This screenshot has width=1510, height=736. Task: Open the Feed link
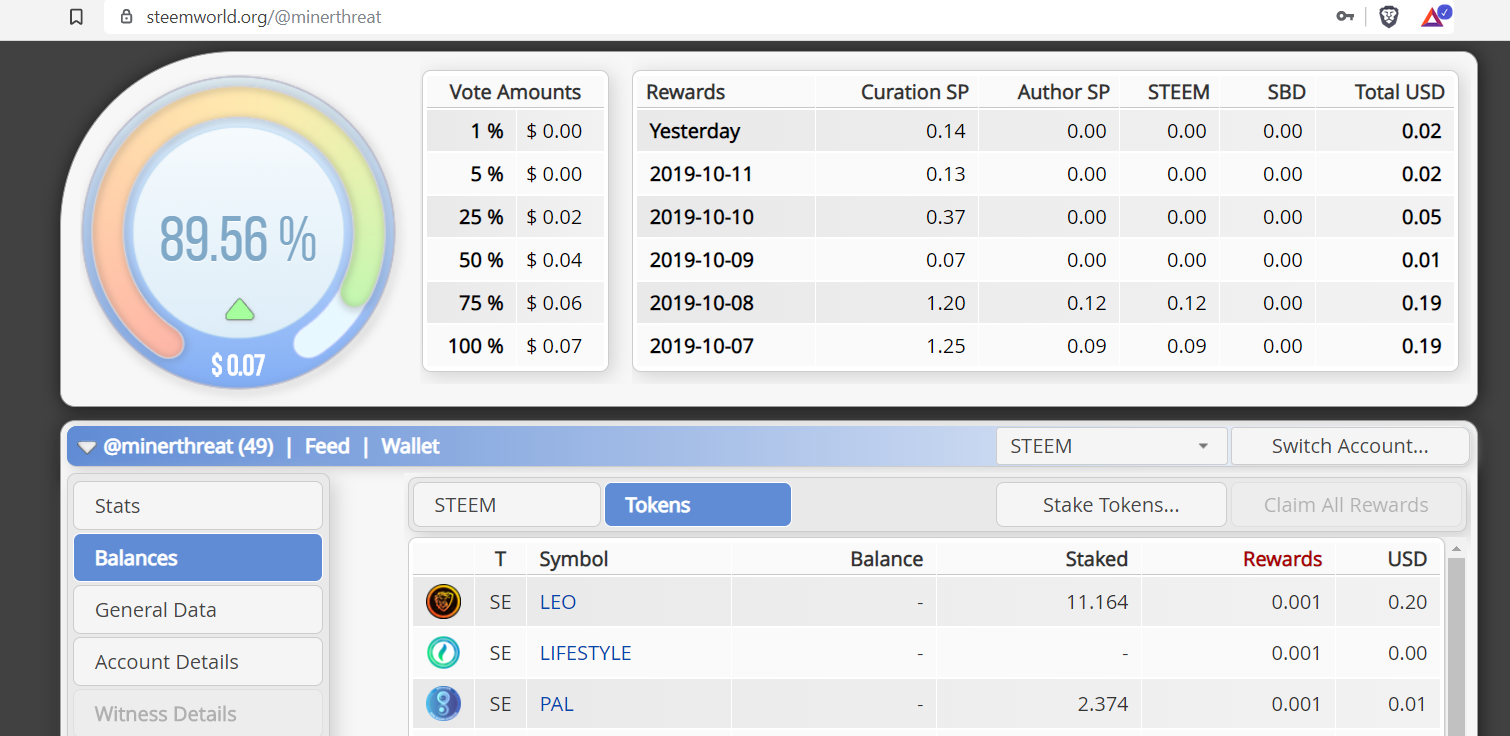[327, 446]
